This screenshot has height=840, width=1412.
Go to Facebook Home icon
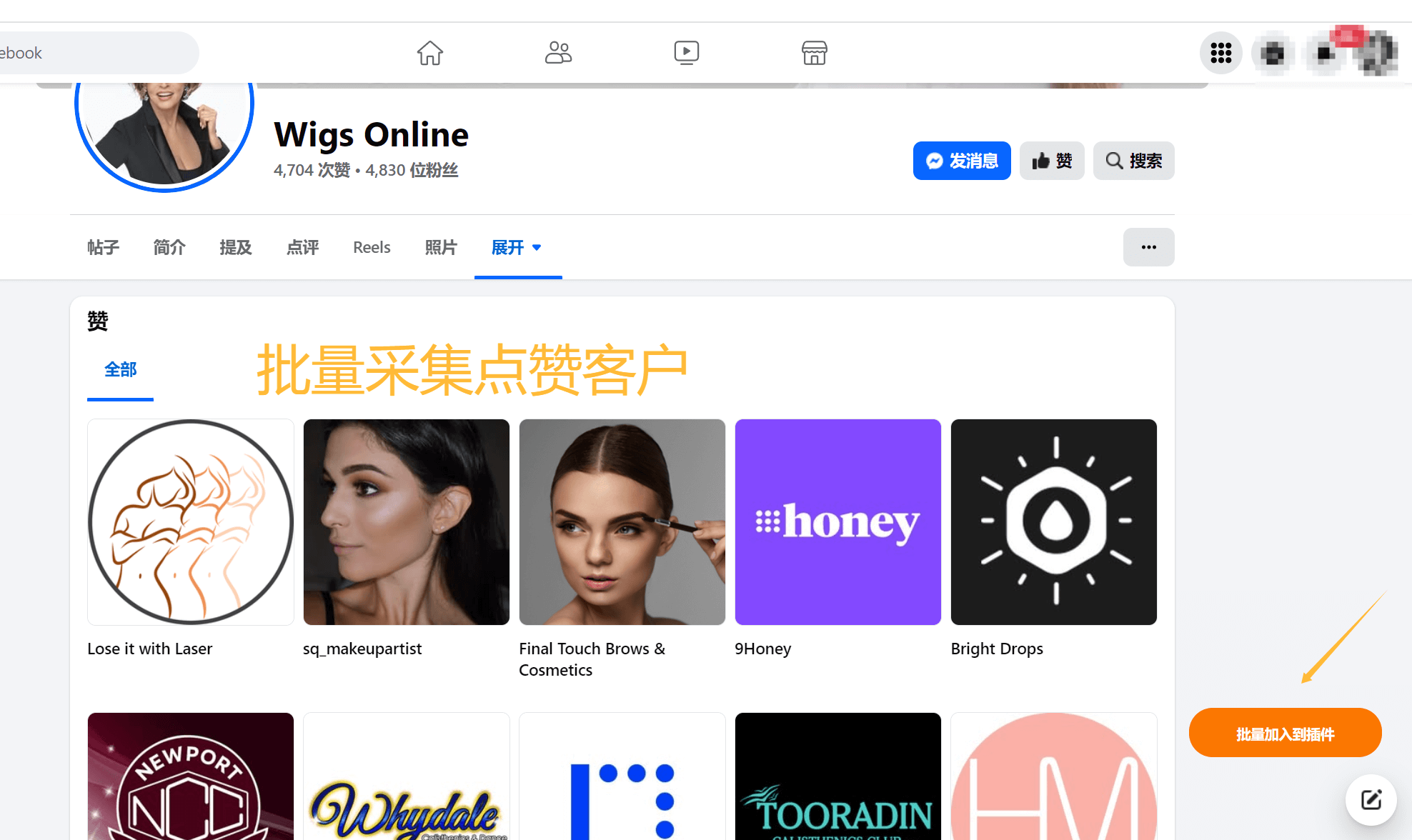(430, 53)
